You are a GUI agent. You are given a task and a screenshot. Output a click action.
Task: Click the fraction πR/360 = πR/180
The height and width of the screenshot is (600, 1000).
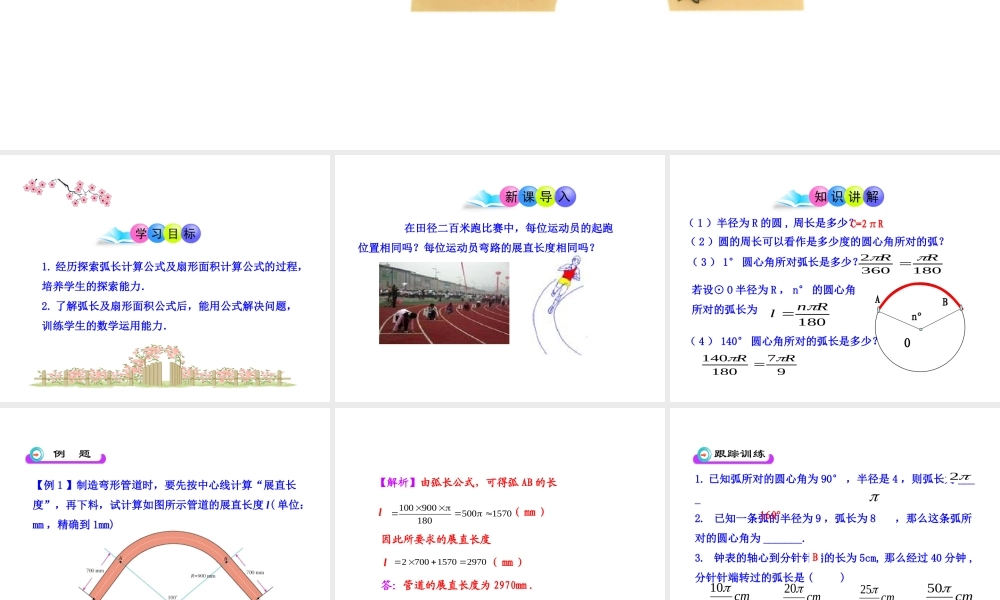click(x=898, y=263)
